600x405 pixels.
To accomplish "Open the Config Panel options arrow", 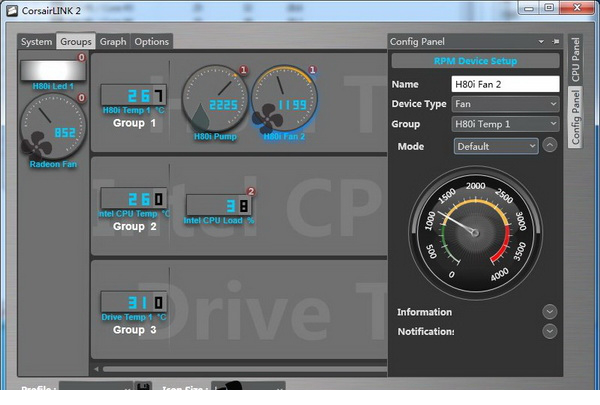I will [541, 41].
